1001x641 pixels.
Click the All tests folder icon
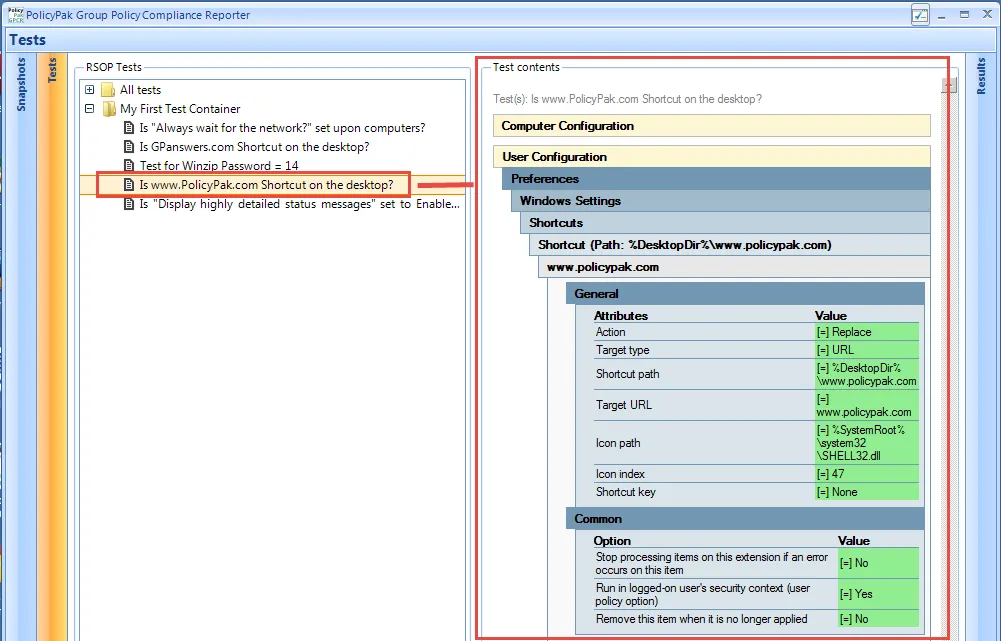(108, 90)
